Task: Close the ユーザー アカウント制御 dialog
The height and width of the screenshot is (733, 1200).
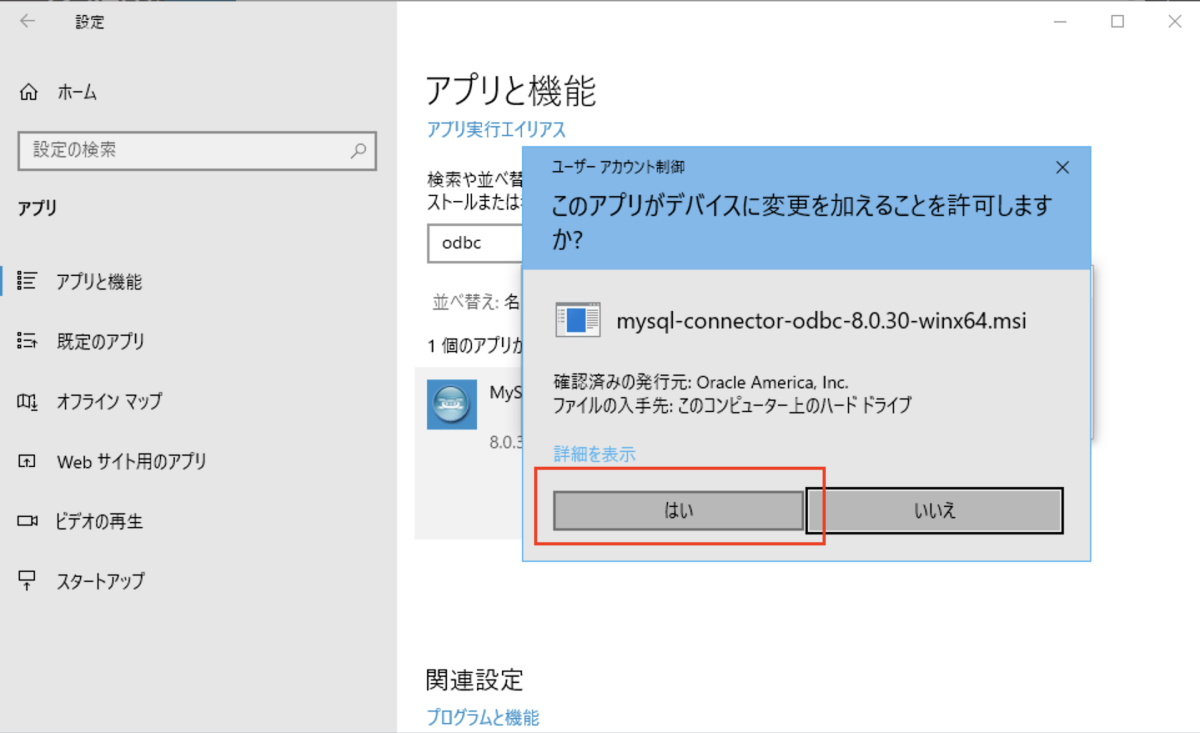Action: pyautogui.click(x=1063, y=167)
